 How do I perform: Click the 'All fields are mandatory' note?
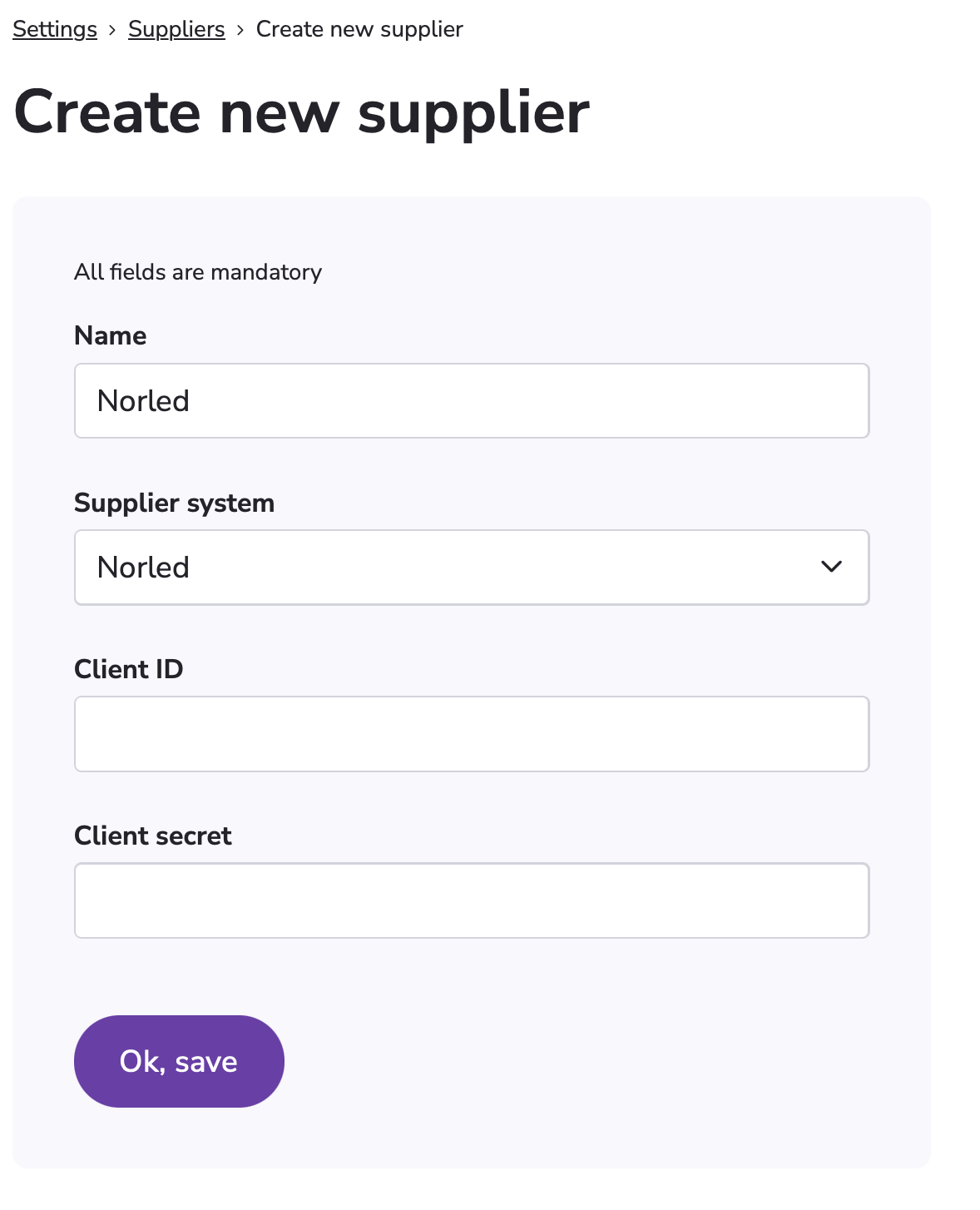point(198,272)
